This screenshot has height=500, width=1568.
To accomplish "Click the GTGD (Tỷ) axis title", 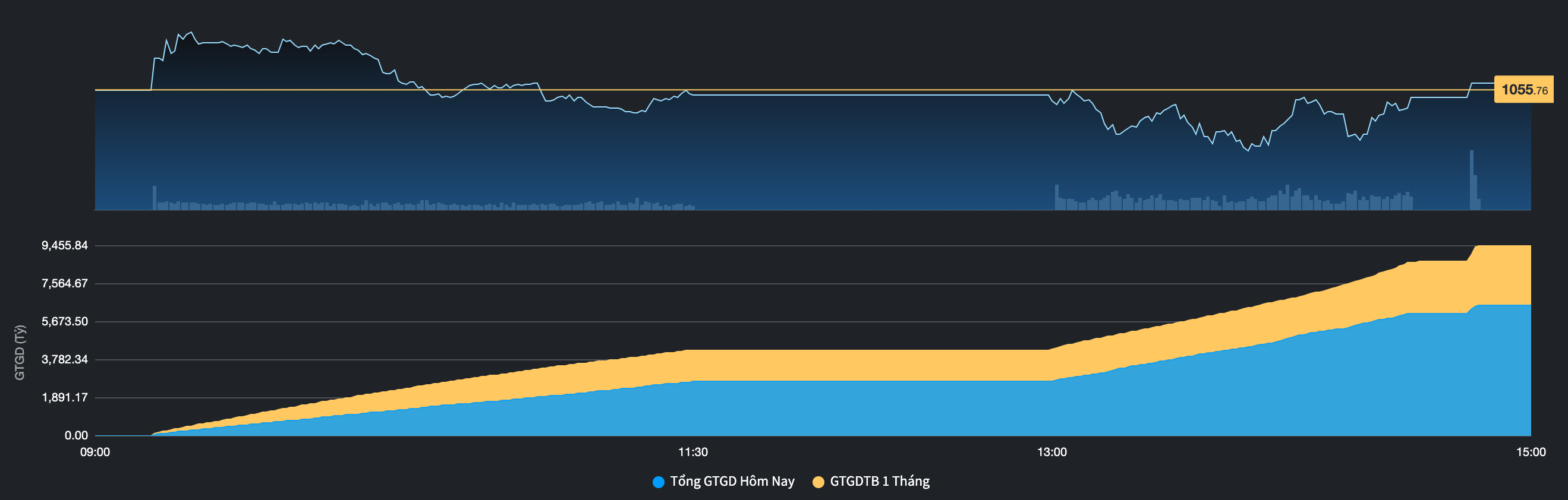I will coord(20,353).
